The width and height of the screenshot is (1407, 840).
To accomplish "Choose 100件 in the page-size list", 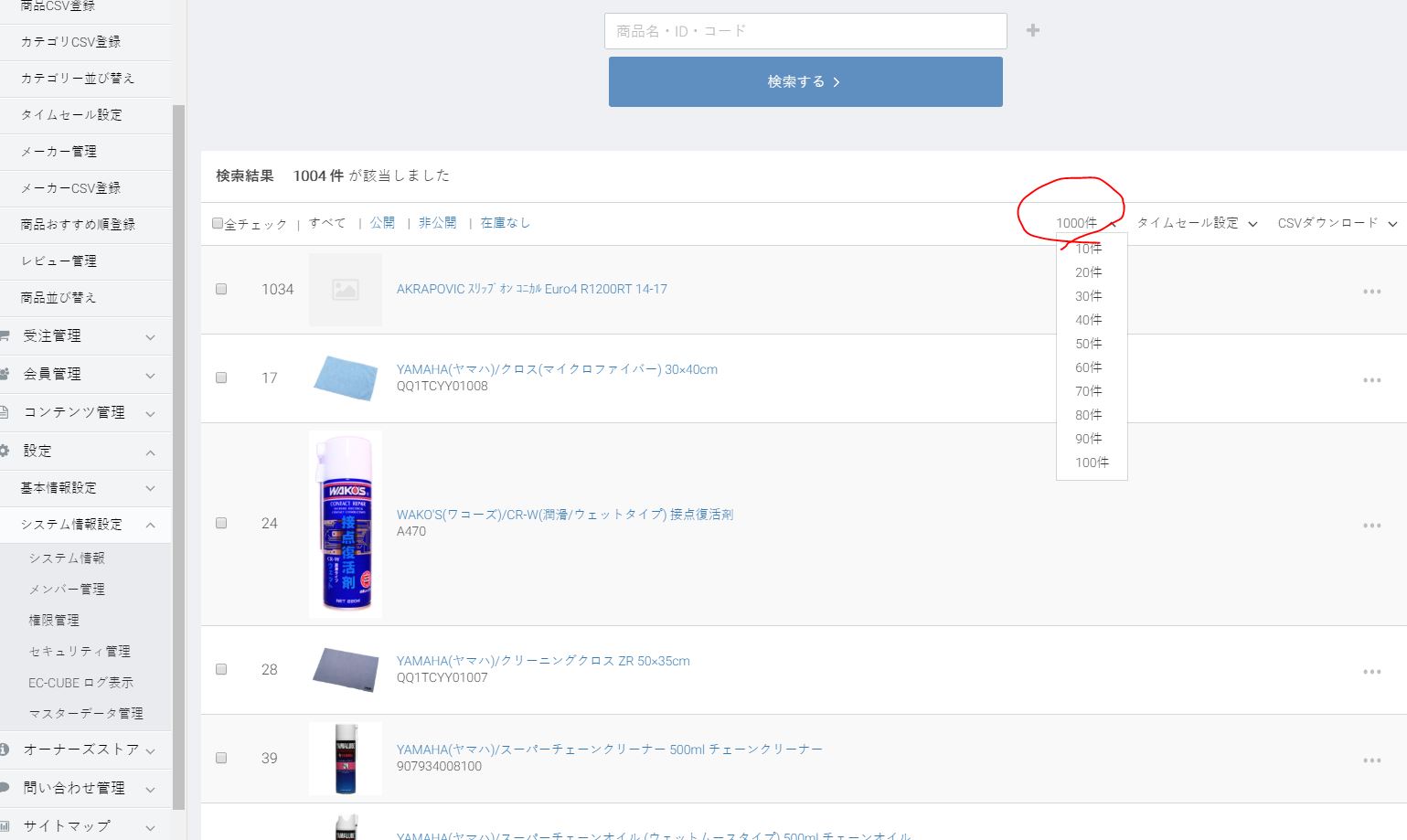I will click(1092, 463).
